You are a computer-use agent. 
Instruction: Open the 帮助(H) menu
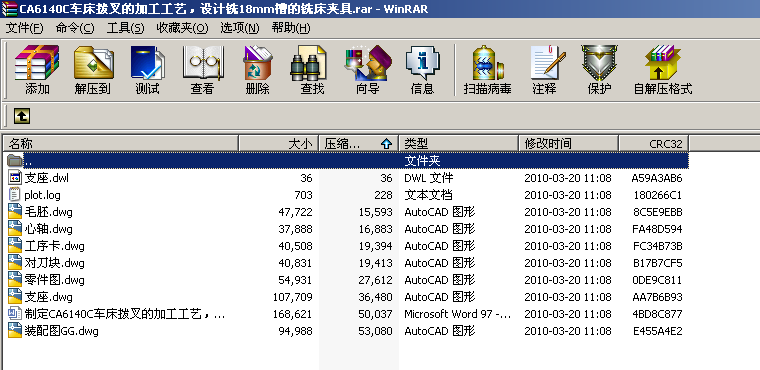(291, 28)
